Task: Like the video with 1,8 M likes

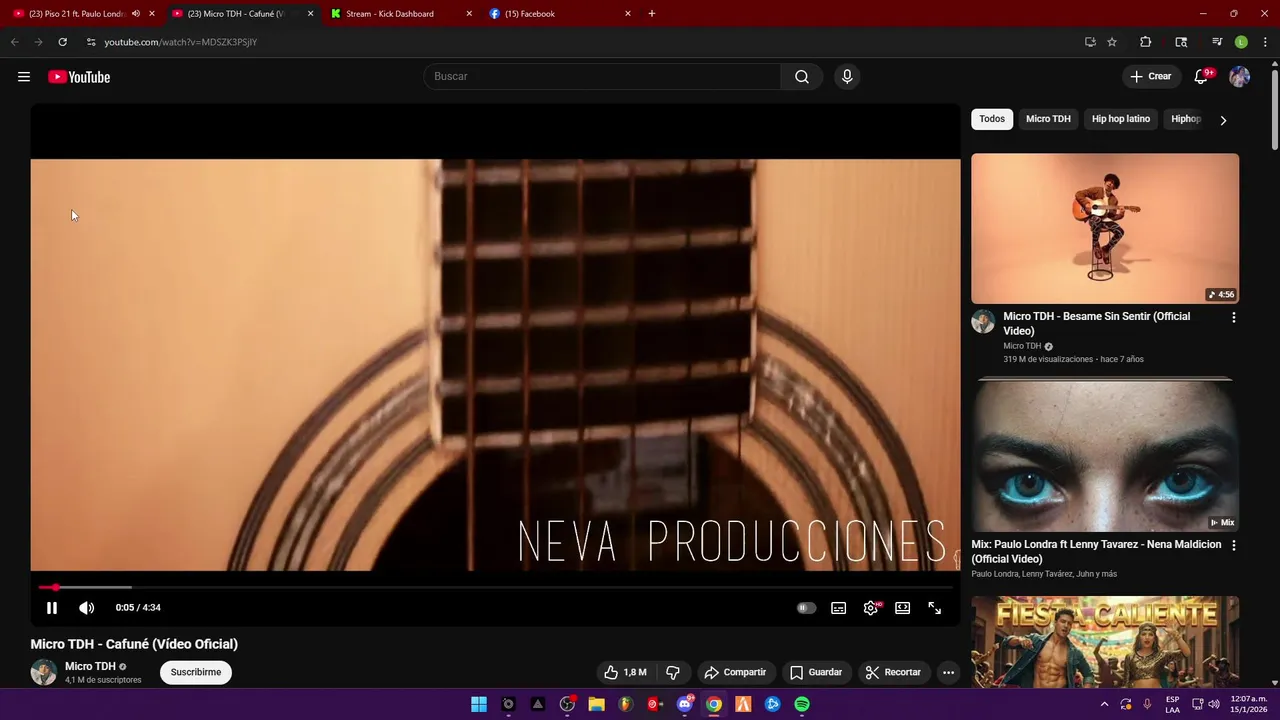Action: [x=625, y=672]
